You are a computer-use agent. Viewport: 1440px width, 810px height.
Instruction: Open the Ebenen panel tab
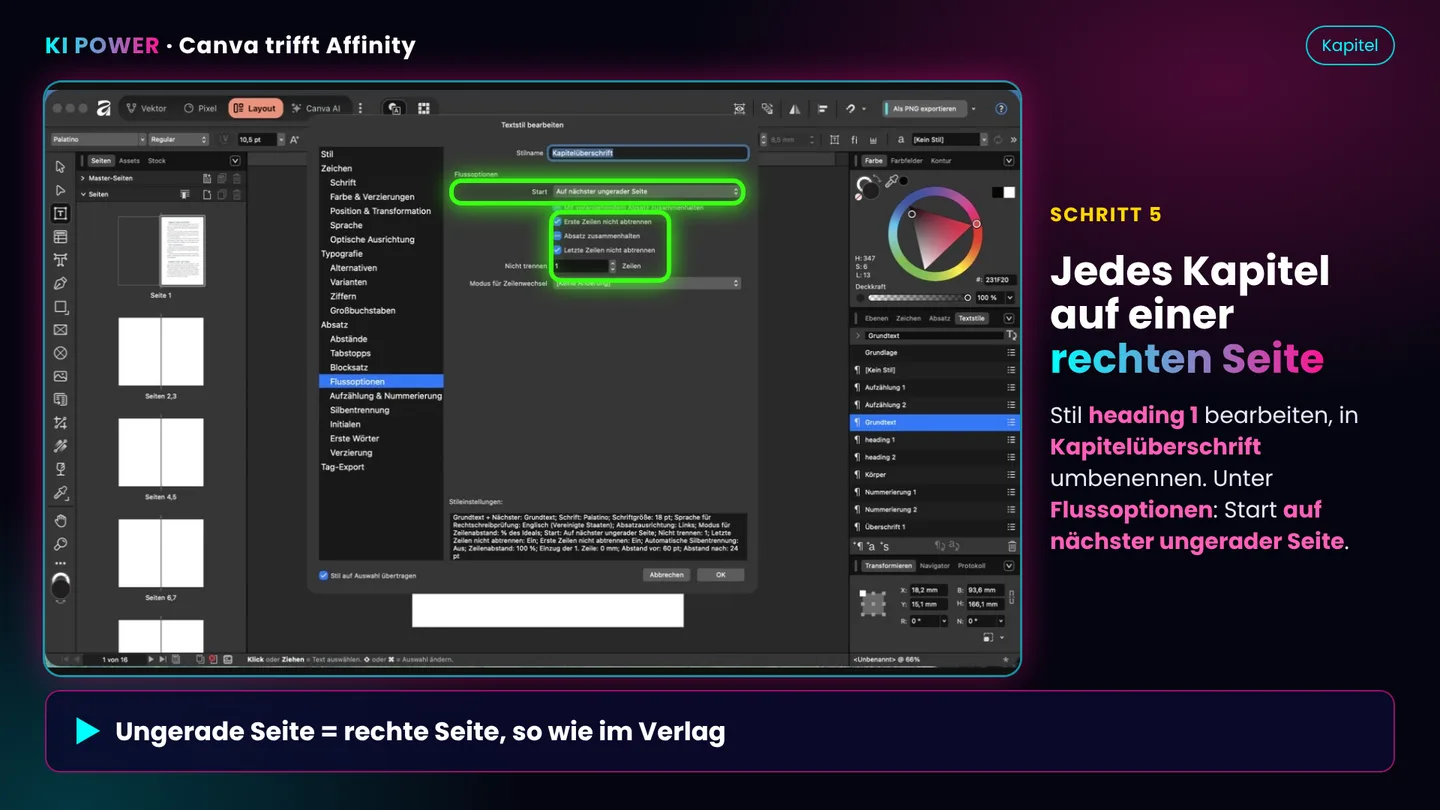876,318
